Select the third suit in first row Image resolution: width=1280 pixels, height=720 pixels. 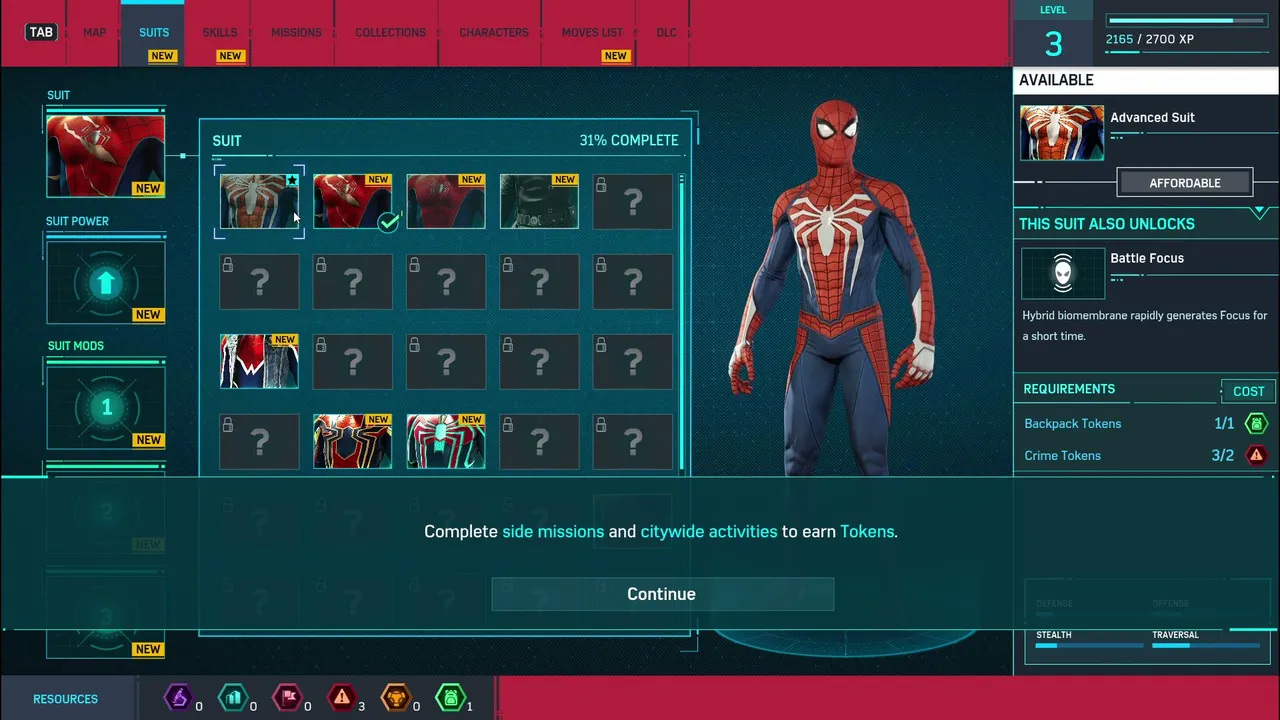coord(446,201)
